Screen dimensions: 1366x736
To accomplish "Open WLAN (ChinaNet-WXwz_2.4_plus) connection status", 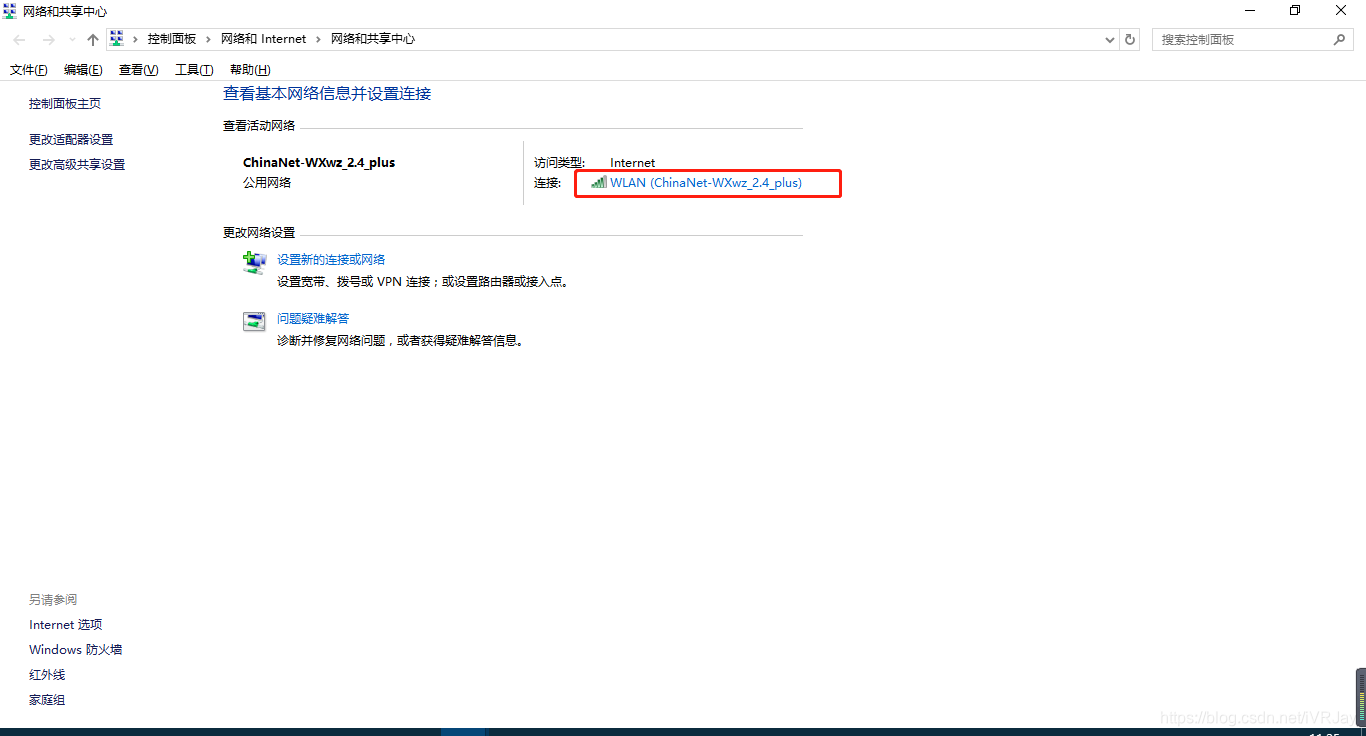I will (706, 183).
